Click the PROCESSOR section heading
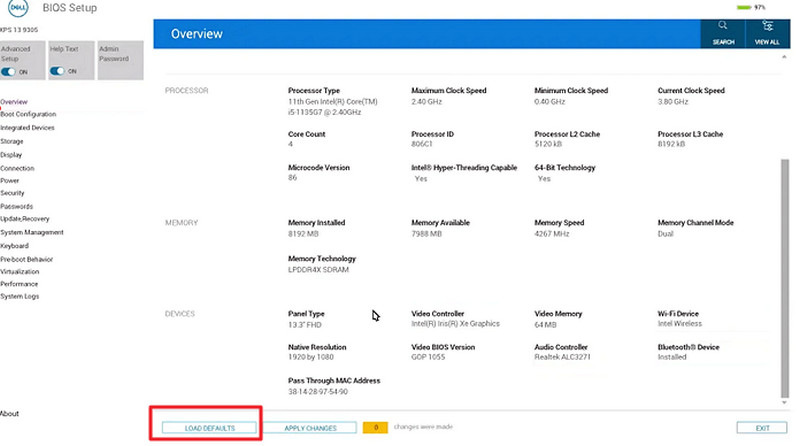The height and width of the screenshot is (446, 800). (x=186, y=90)
